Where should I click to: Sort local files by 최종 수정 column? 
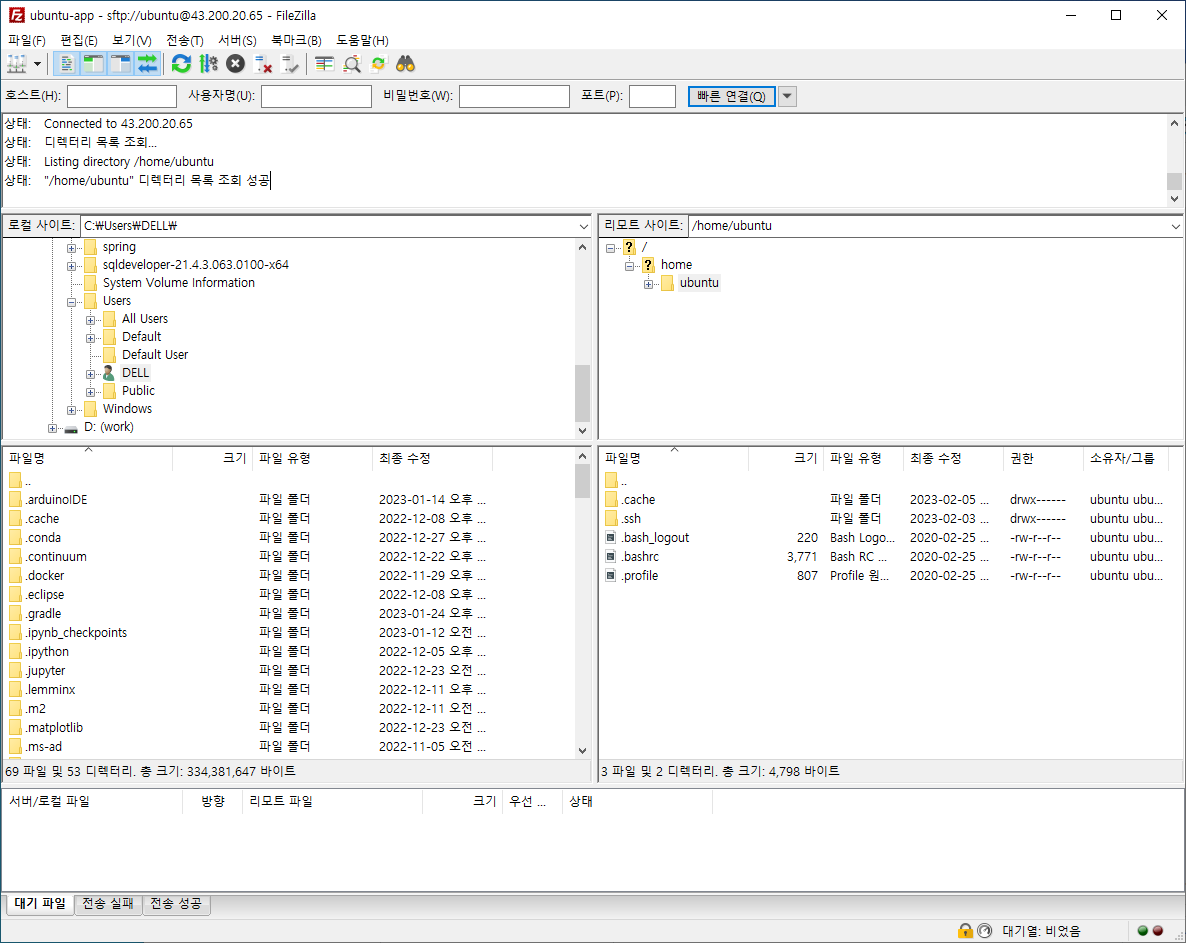(x=432, y=458)
